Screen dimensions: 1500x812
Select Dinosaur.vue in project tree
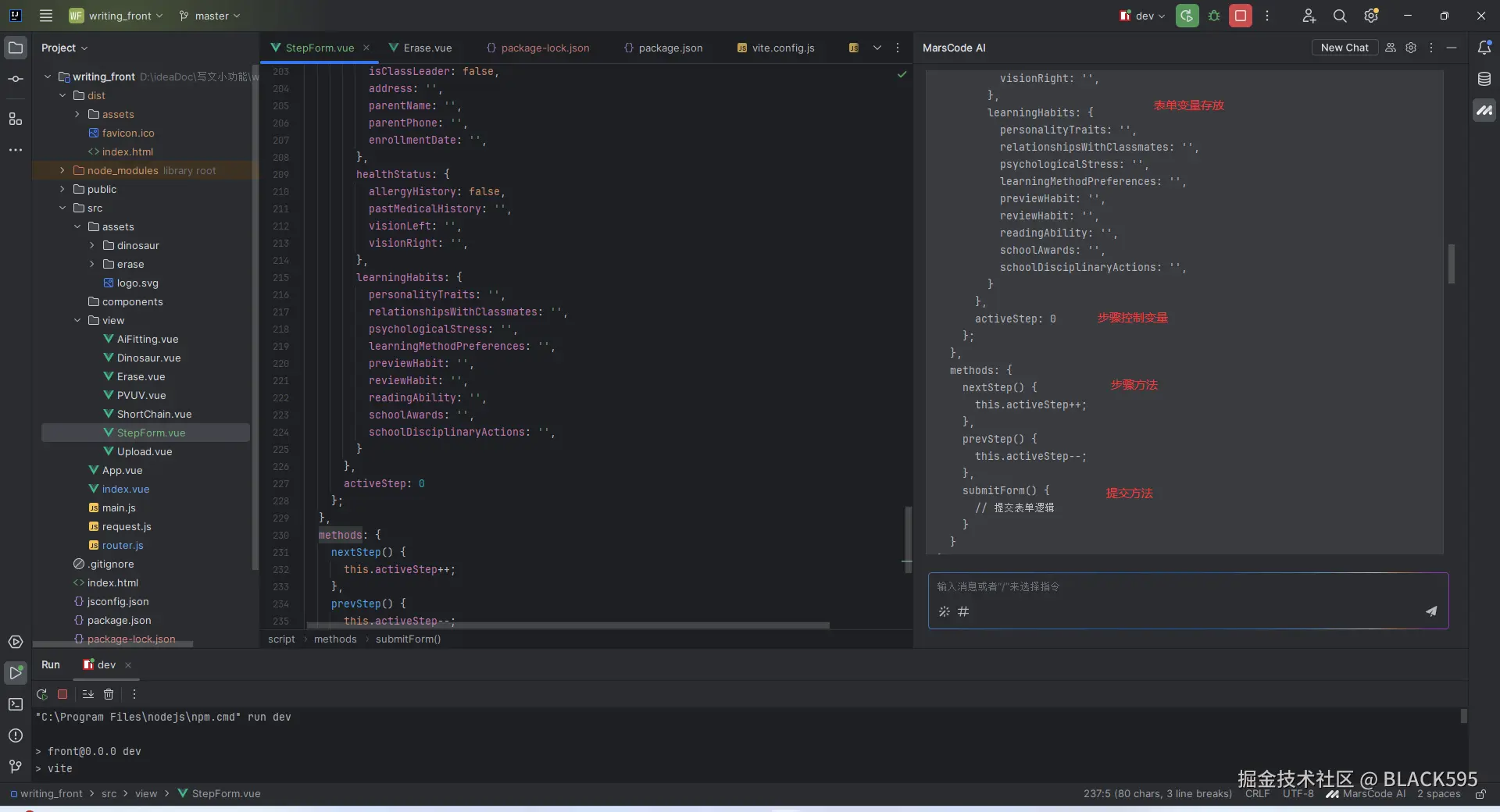(x=148, y=358)
